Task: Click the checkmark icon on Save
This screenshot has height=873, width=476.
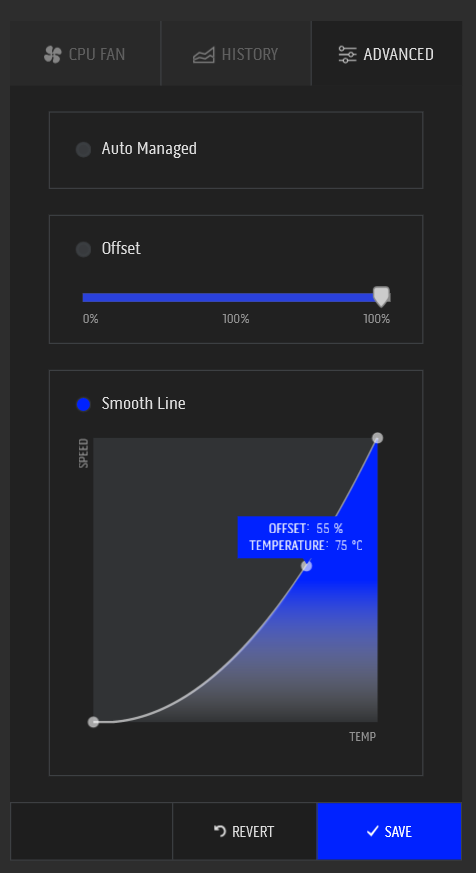Action: pyautogui.click(x=372, y=831)
